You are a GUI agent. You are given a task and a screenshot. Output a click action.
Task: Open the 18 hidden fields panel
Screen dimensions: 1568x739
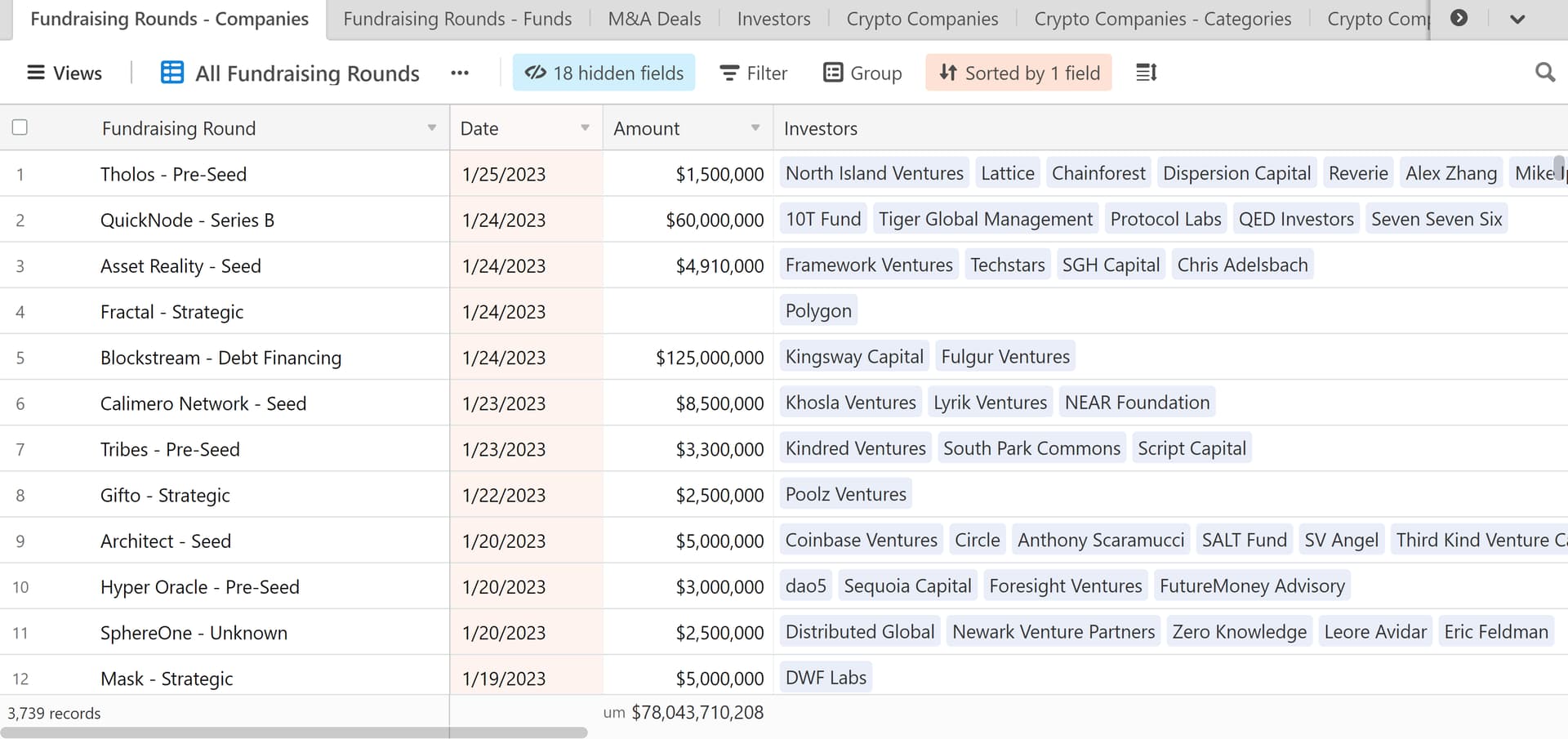click(604, 73)
